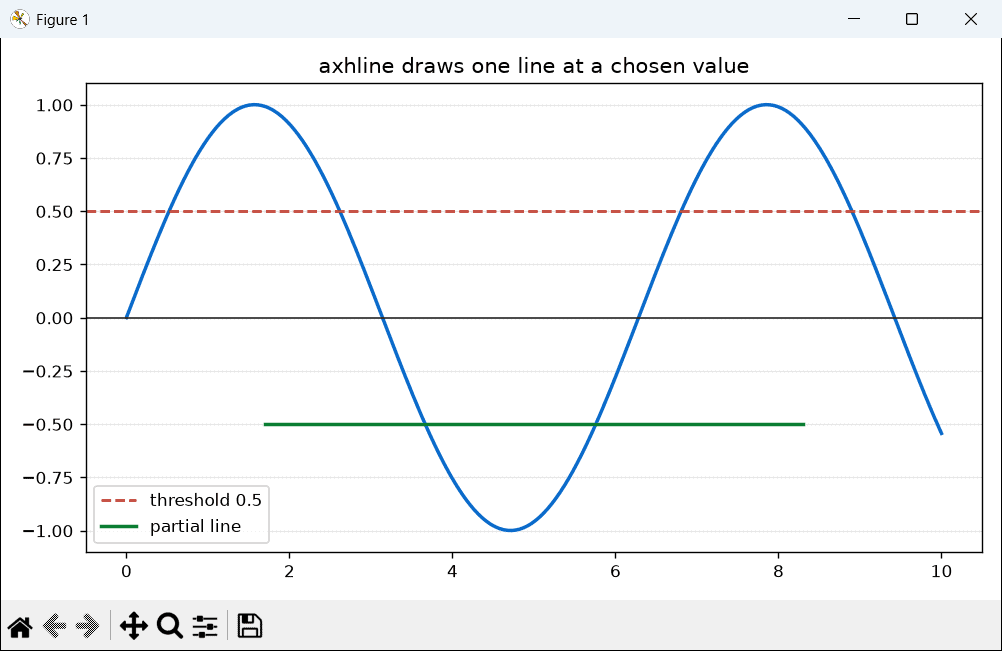Save the figure with floppy disk icon
Image resolution: width=1002 pixels, height=651 pixels.
(x=250, y=625)
